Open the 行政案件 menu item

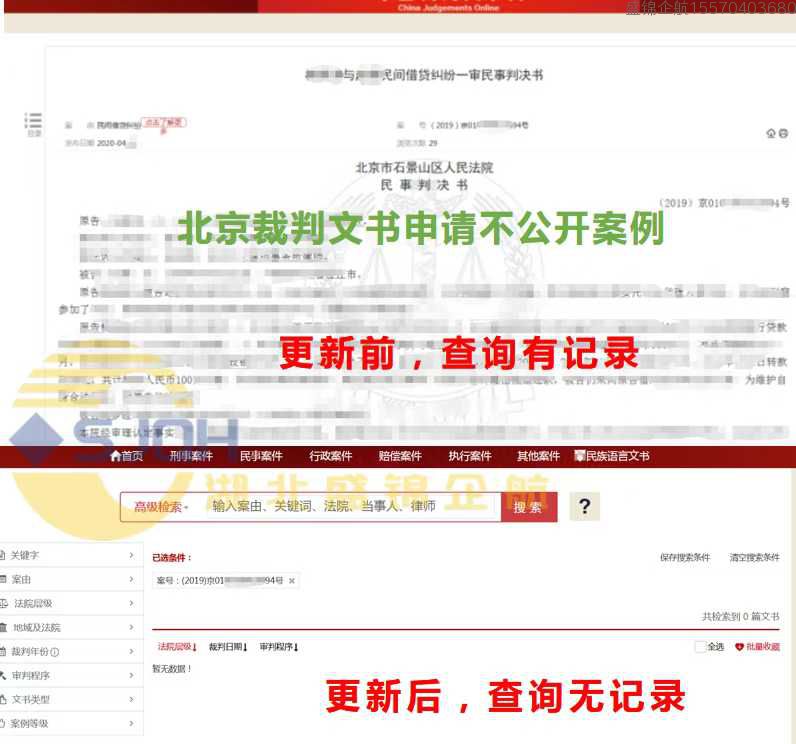pyautogui.click(x=330, y=456)
